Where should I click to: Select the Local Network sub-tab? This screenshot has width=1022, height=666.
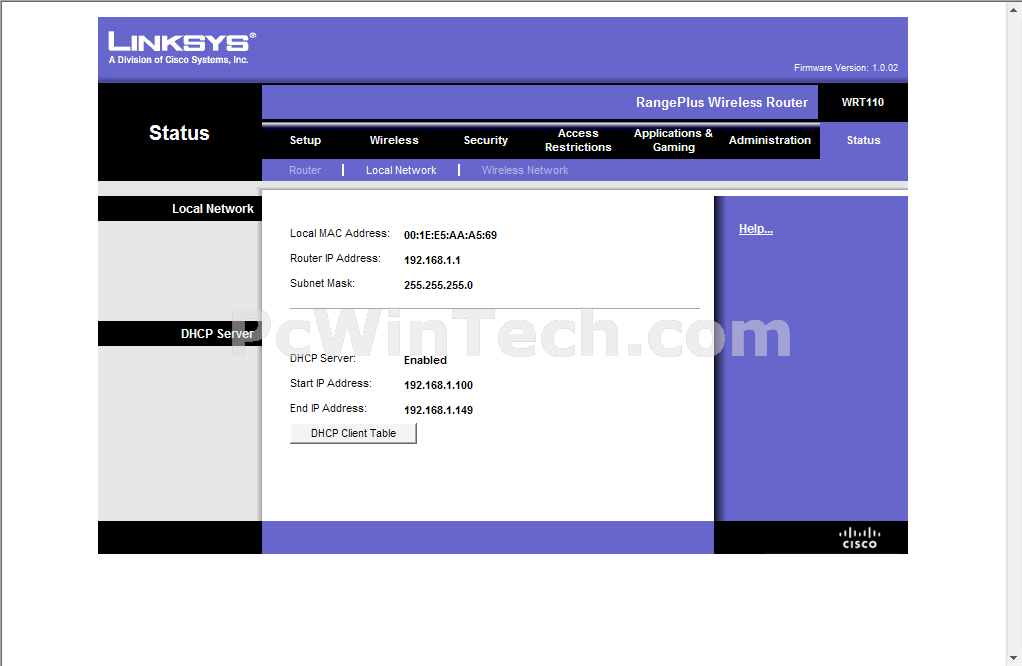[x=401, y=170]
